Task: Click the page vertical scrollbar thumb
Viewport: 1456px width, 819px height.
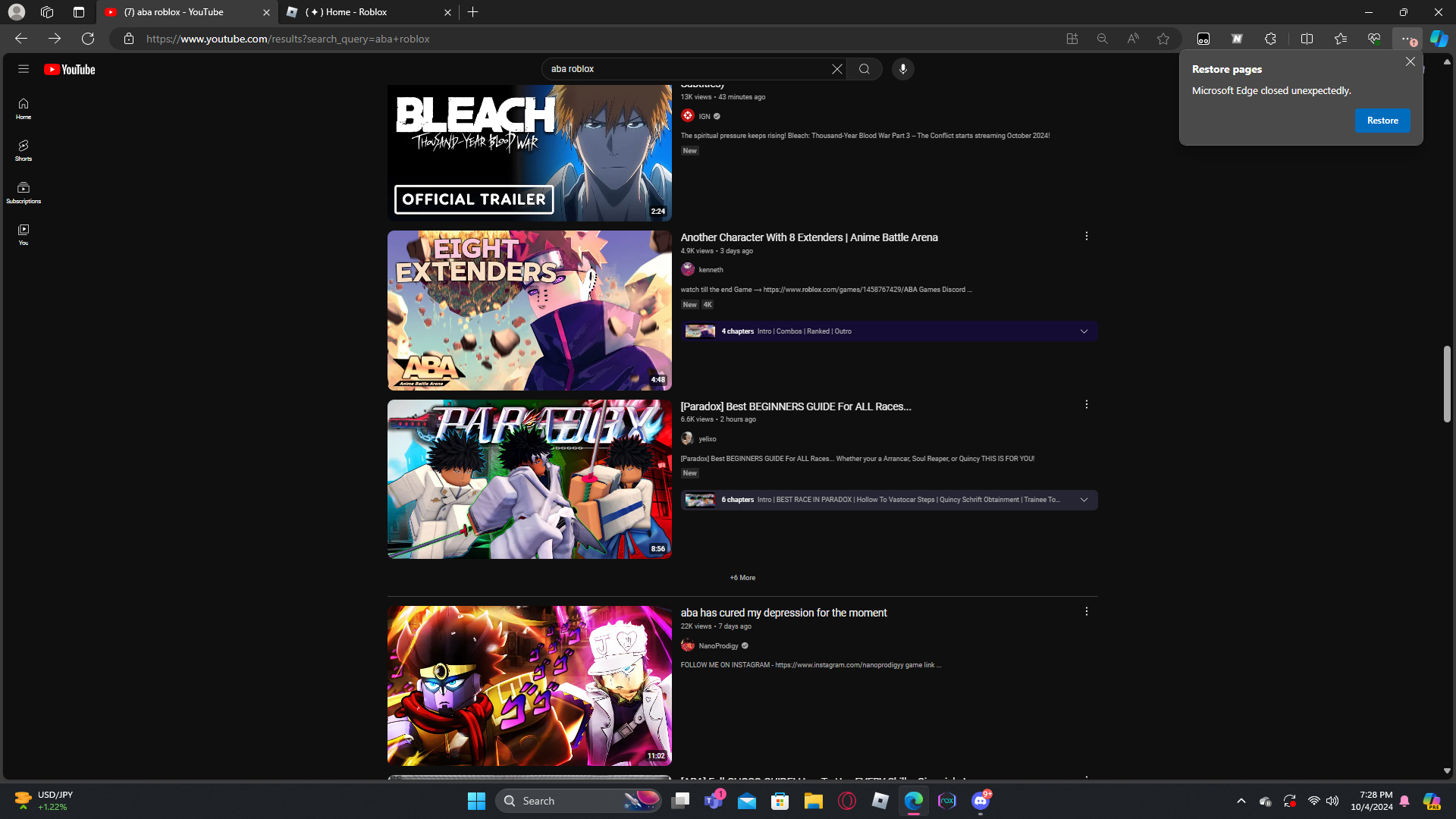Action: (1447, 384)
